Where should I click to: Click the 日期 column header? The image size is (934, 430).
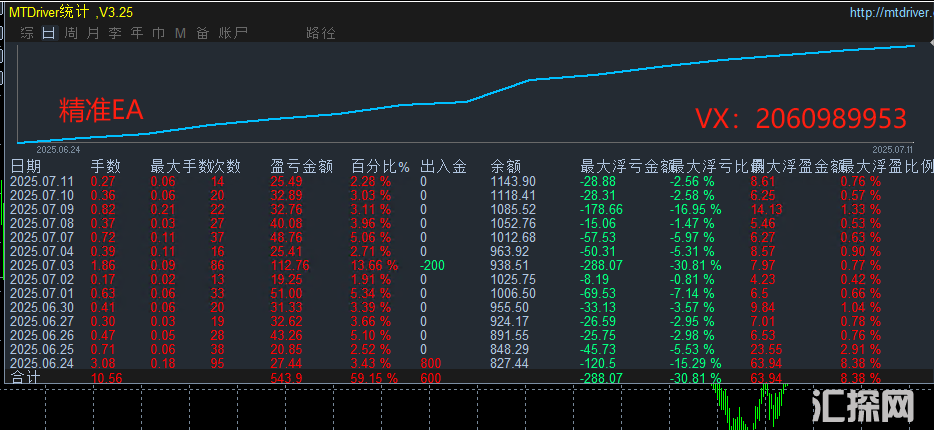coord(26,166)
